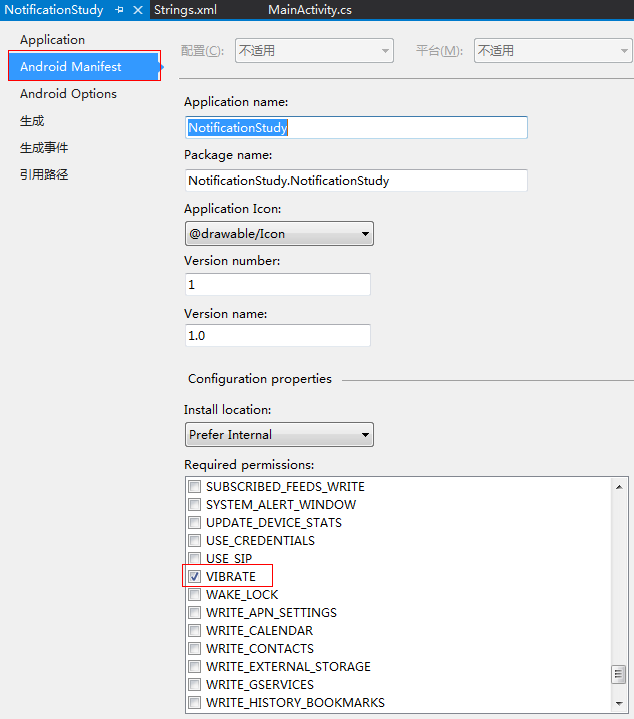Select the Application settings page
This screenshot has width=634, height=719.
pos(52,40)
